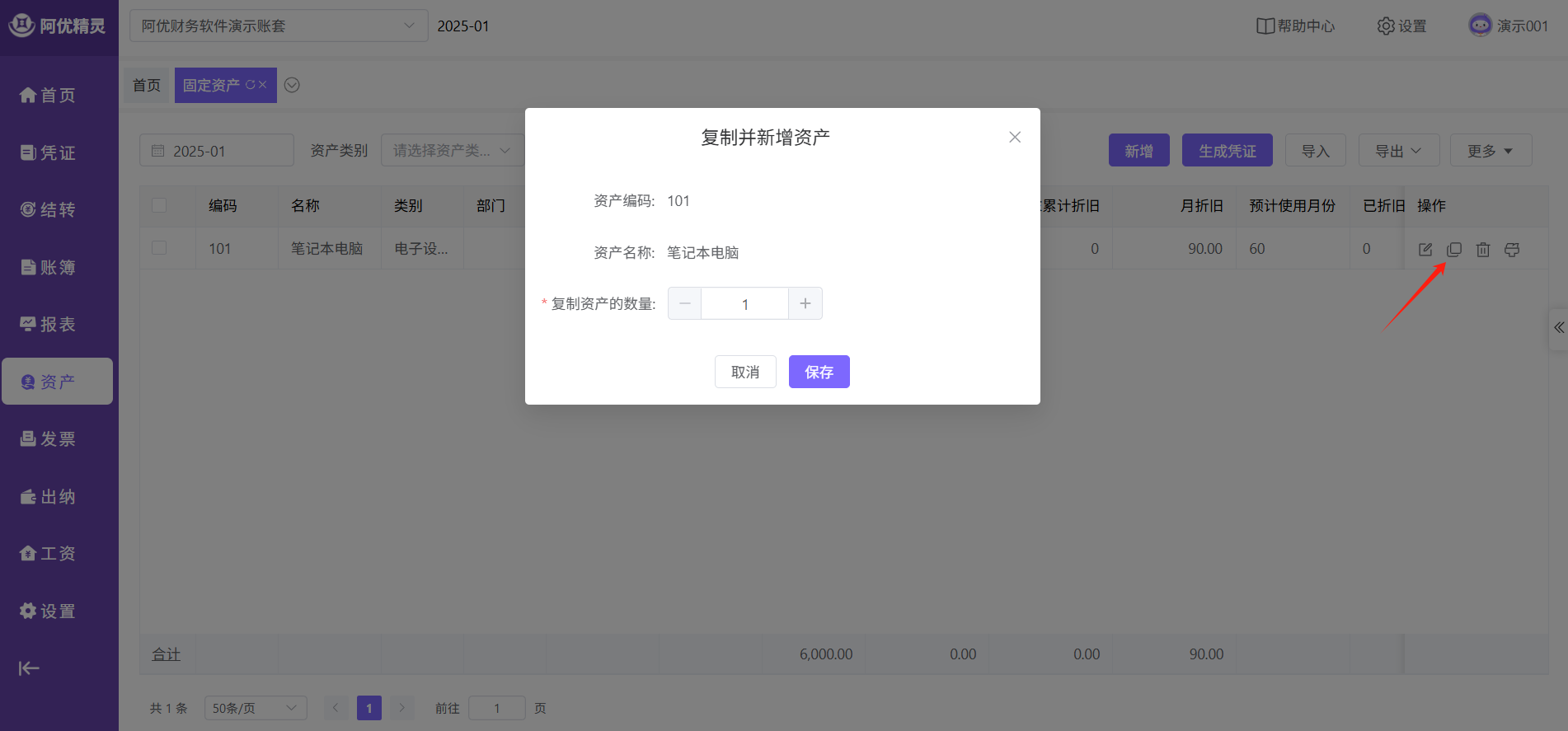1568x731 pixels.
Task: Expand the 资产类别 category dropdown
Action: point(452,151)
